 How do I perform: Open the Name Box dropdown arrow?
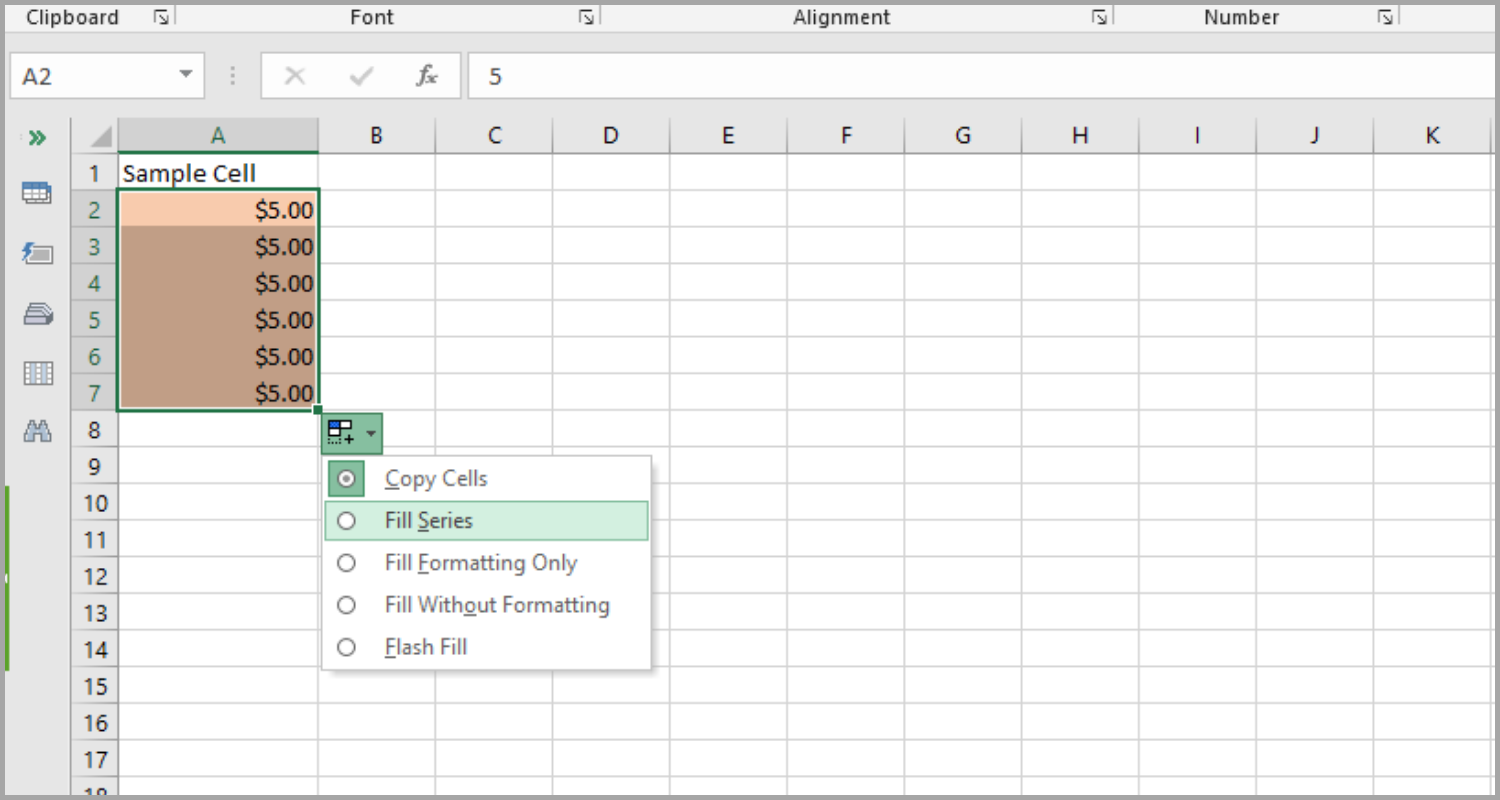pyautogui.click(x=184, y=75)
